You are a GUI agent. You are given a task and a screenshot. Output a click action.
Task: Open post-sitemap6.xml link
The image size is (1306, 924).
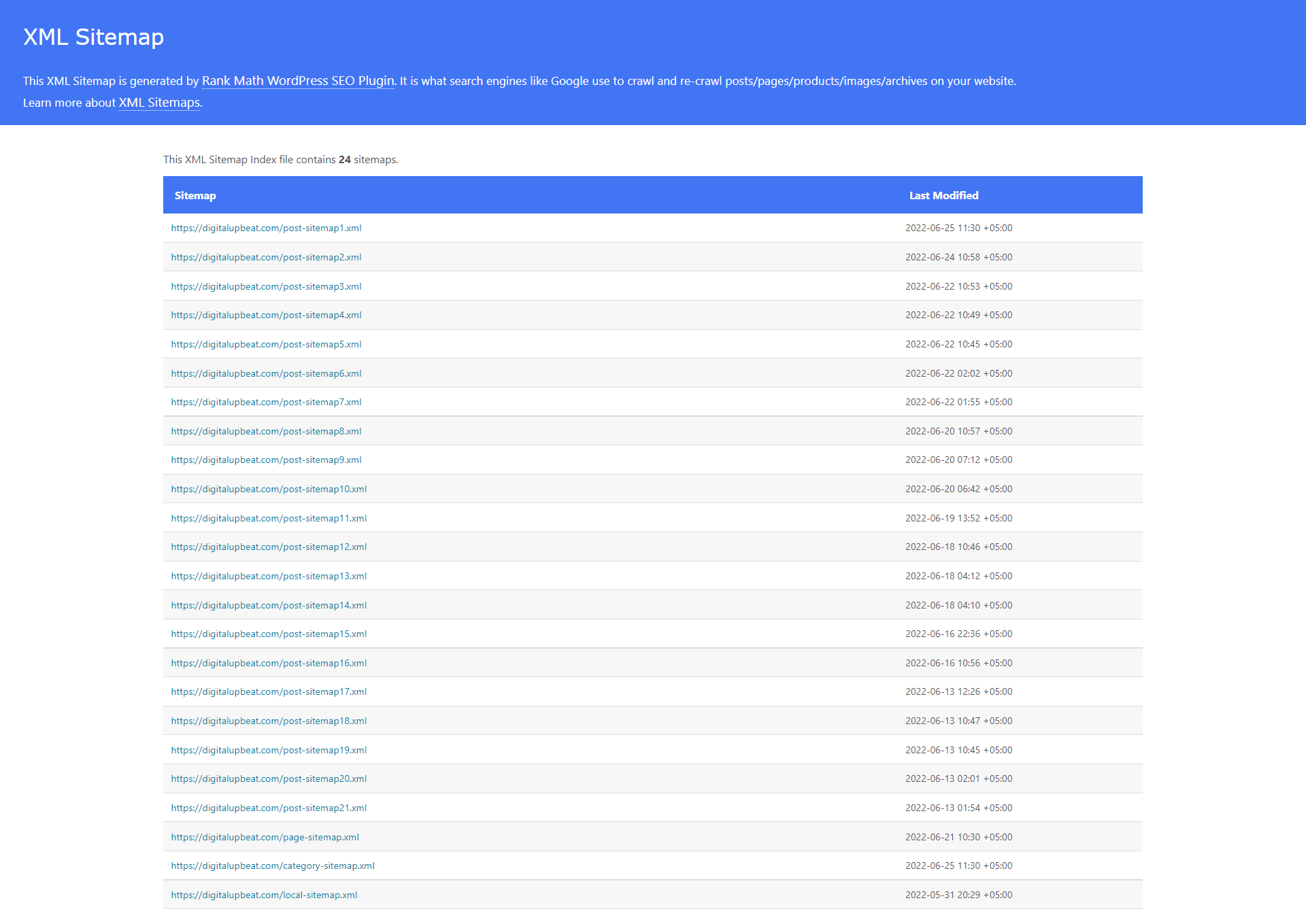tap(266, 373)
